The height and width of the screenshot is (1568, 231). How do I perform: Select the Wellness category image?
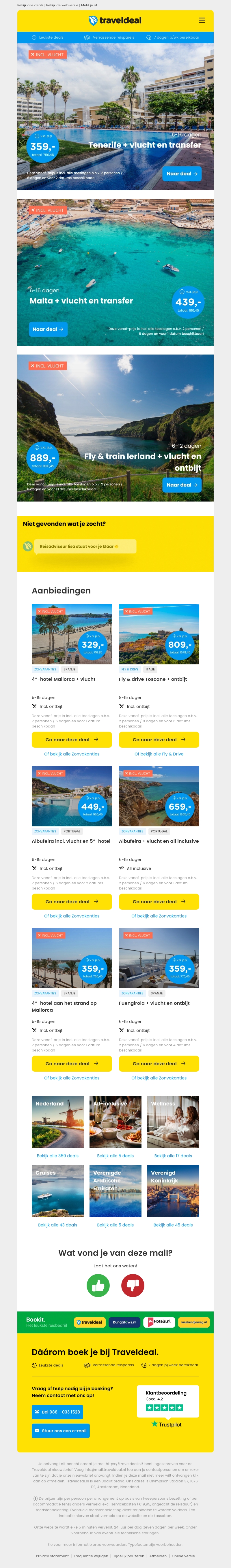(173, 1121)
